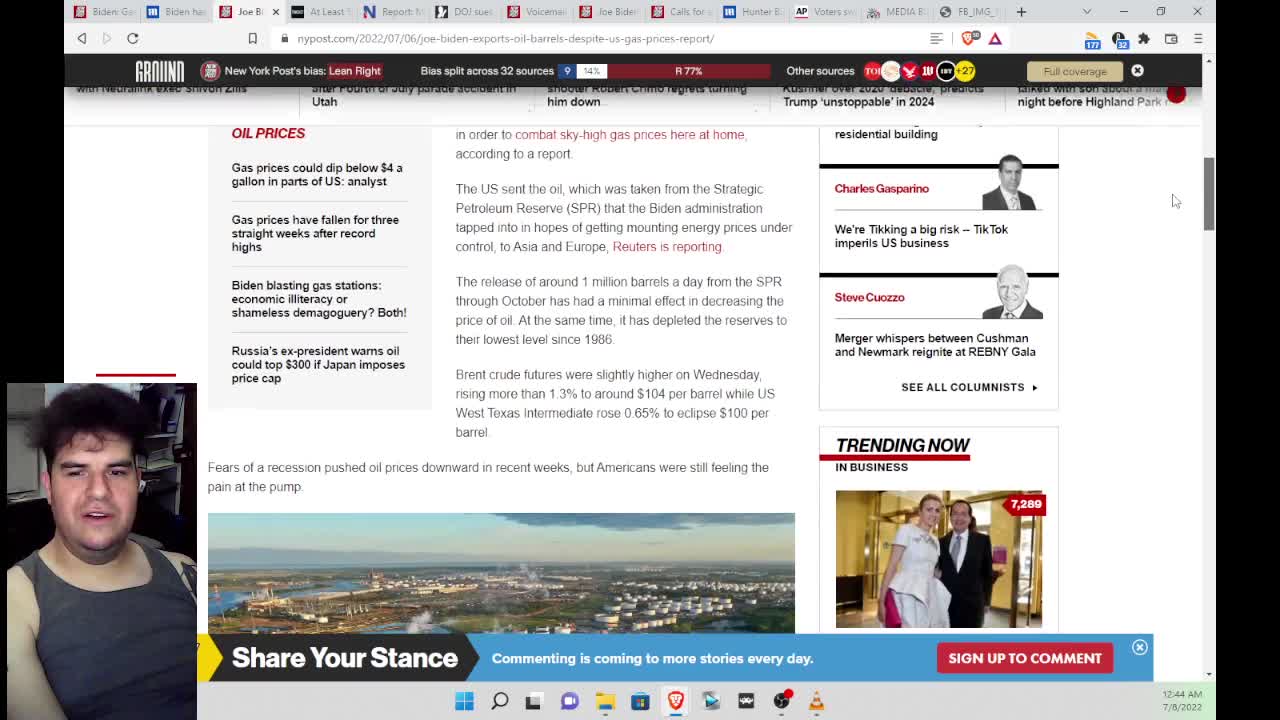Click the address bar URL field
1280x720 pixels.
tap(600, 38)
